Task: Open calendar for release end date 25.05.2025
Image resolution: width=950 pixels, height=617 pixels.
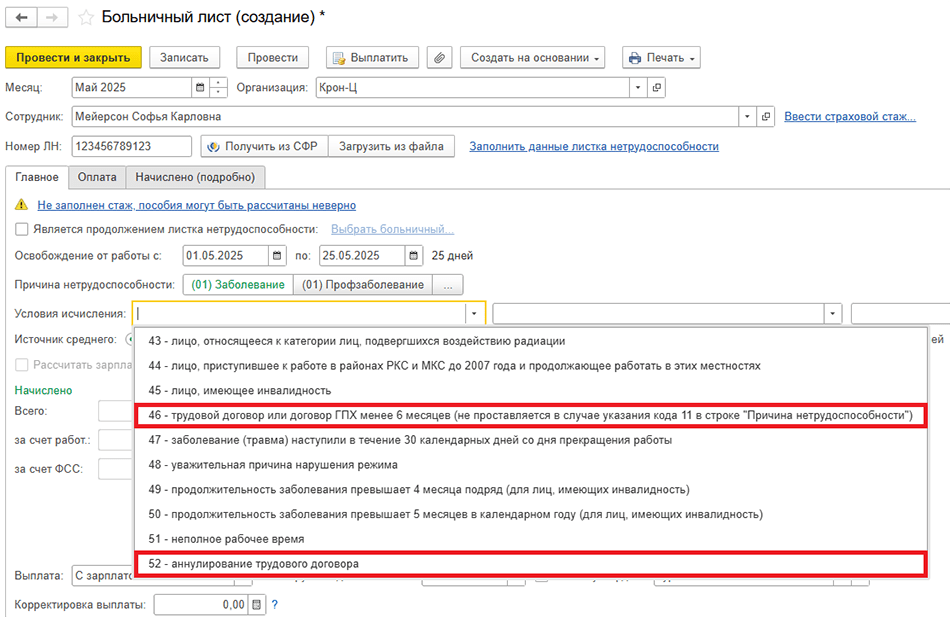Action: pos(414,255)
